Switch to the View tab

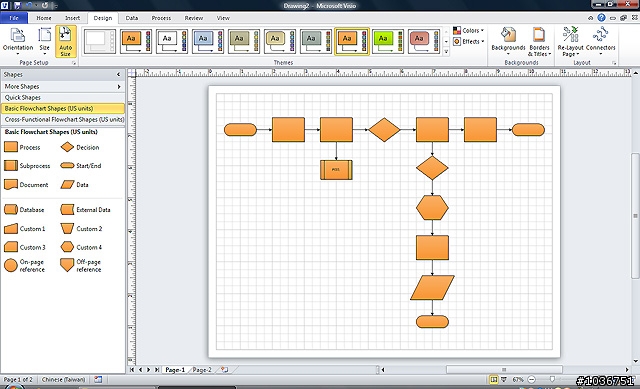point(223,18)
